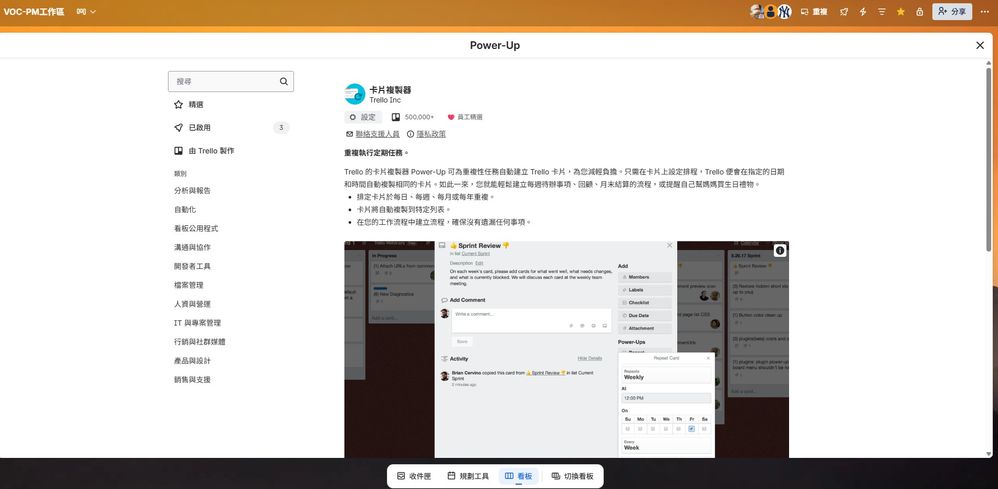Click into the 搜尋 search field
Viewport: 998px width, 489px height.
pyautogui.click(x=230, y=82)
